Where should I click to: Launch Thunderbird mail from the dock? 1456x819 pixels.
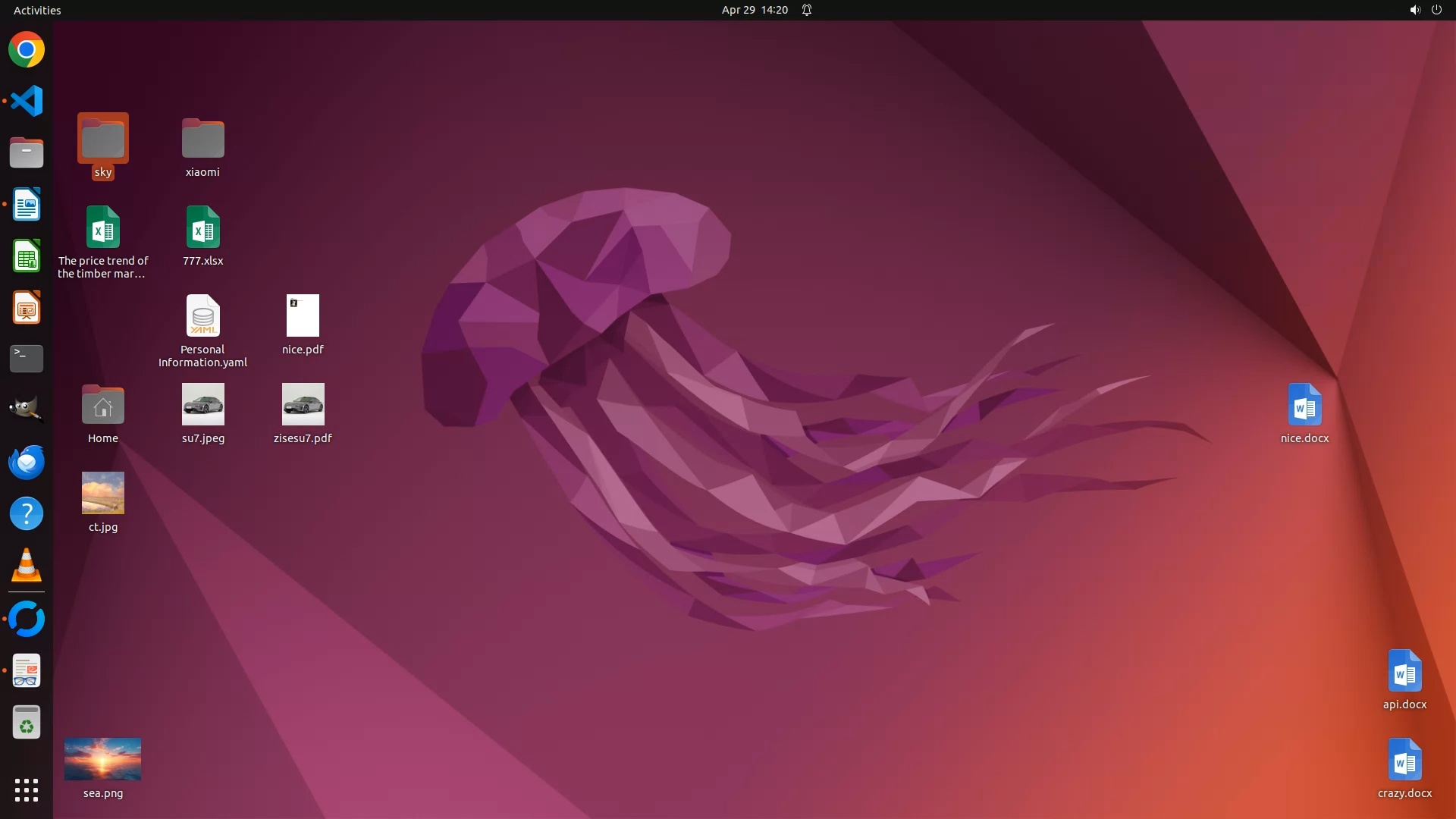coord(27,462)
